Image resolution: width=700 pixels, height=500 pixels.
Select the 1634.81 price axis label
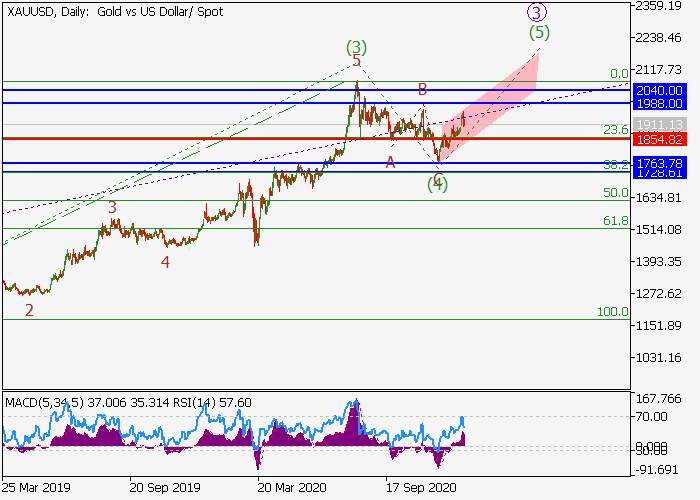658,197
